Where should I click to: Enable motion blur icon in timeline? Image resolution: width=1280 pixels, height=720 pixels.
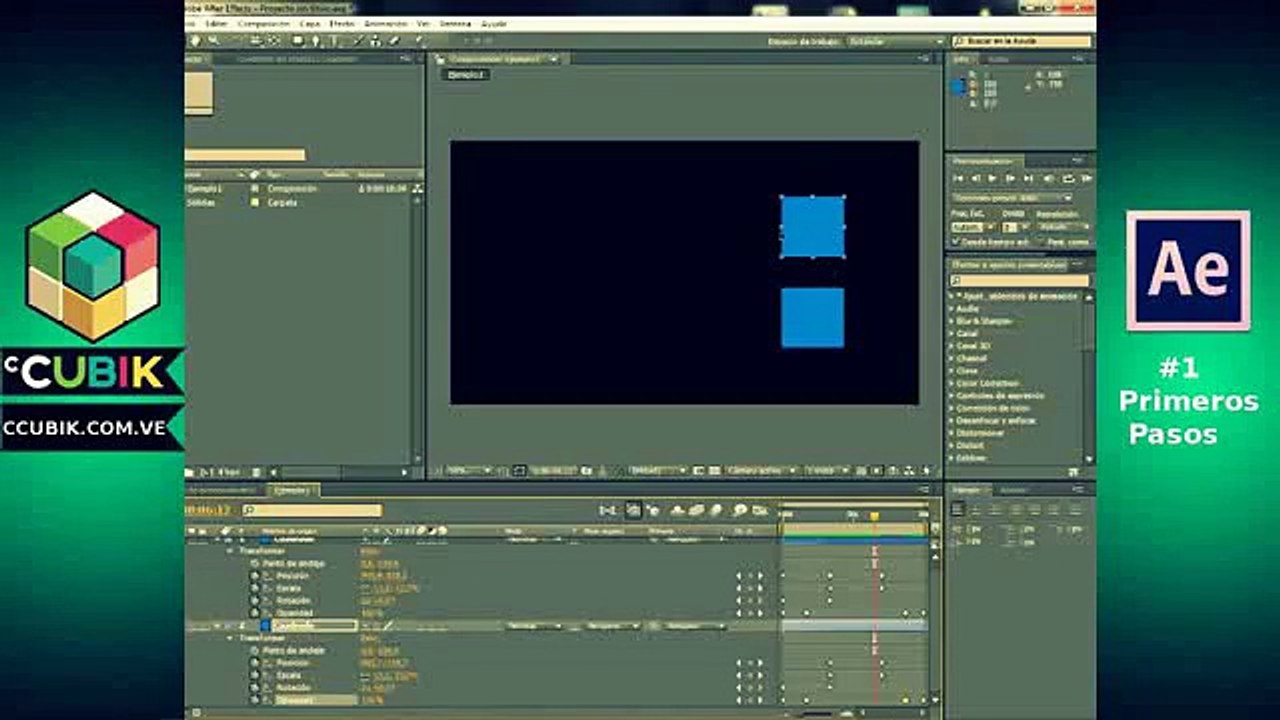(715, 510)
